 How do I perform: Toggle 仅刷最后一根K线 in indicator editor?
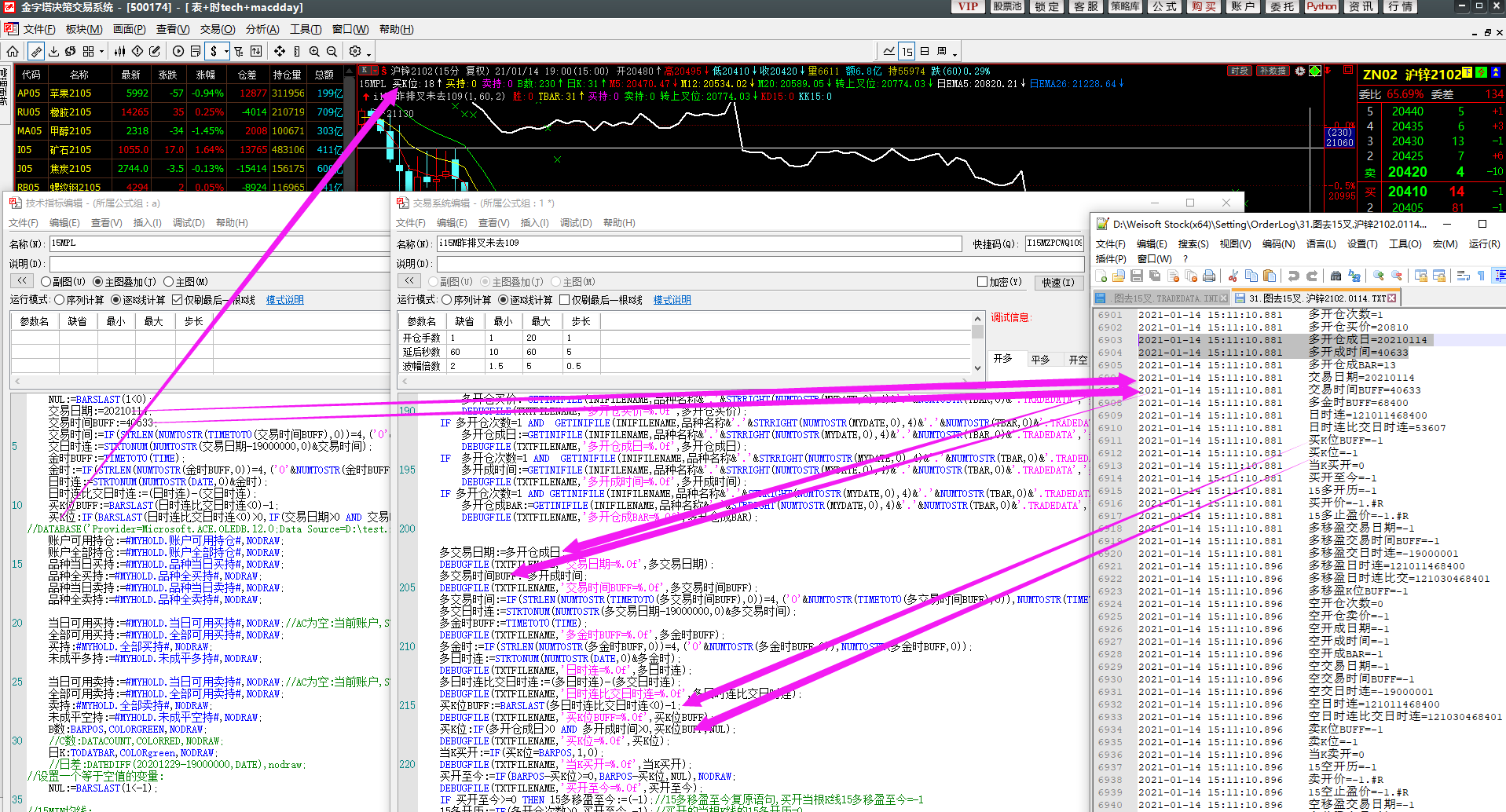214,300
